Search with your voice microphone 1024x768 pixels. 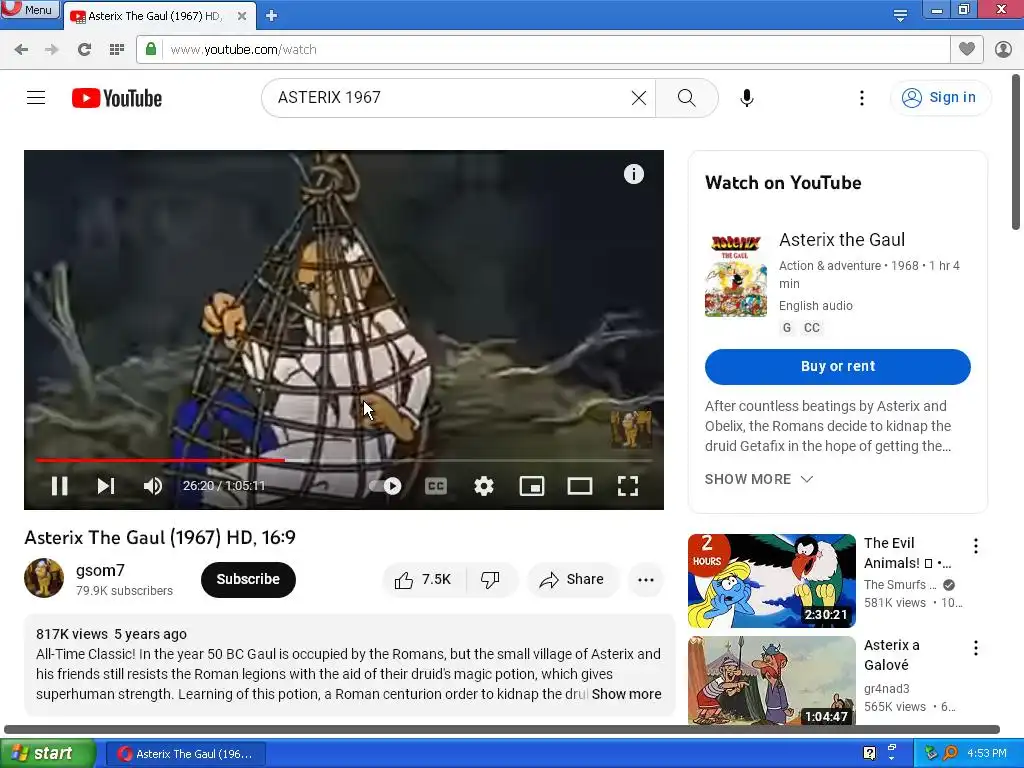747,98
